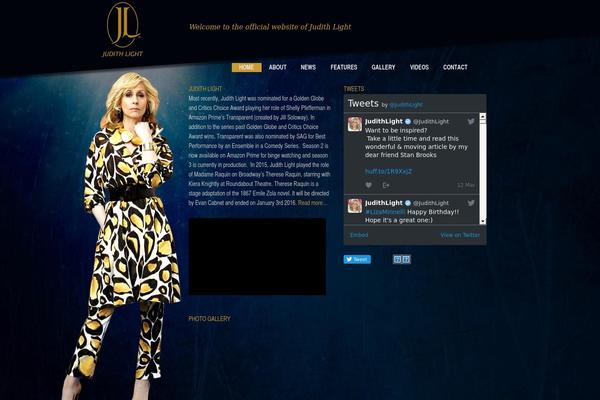Click the Embed link below the tweets
The width and height of the screenshot is (600, 400).
(359, 235)
